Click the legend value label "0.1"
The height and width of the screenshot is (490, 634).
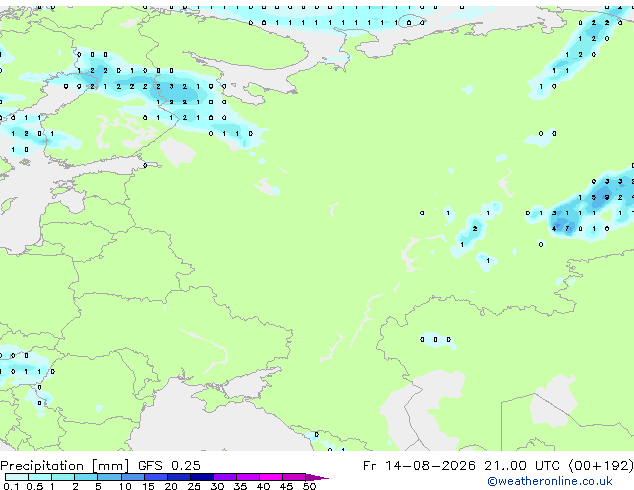11,486
